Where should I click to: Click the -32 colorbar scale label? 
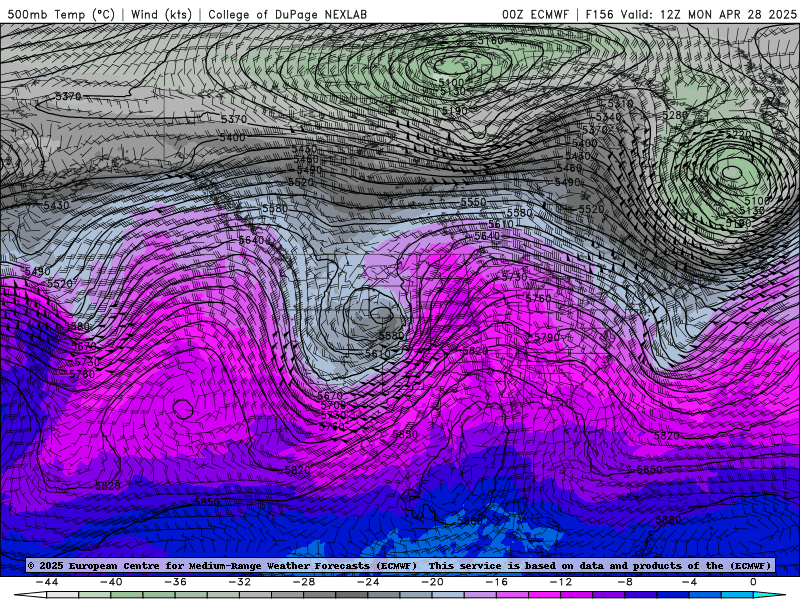(x=240, y=582)
